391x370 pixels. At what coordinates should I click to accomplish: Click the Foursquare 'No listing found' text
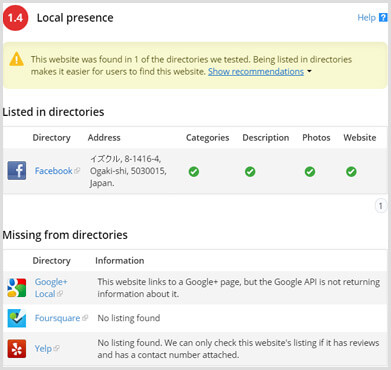tap(129, 318)
